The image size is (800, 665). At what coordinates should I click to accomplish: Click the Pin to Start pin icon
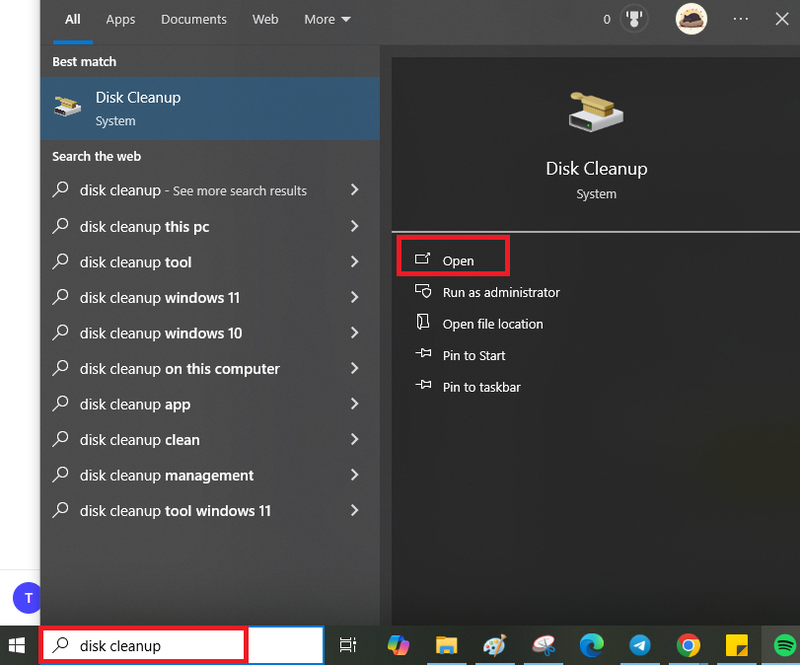click(x=423, y=353)
